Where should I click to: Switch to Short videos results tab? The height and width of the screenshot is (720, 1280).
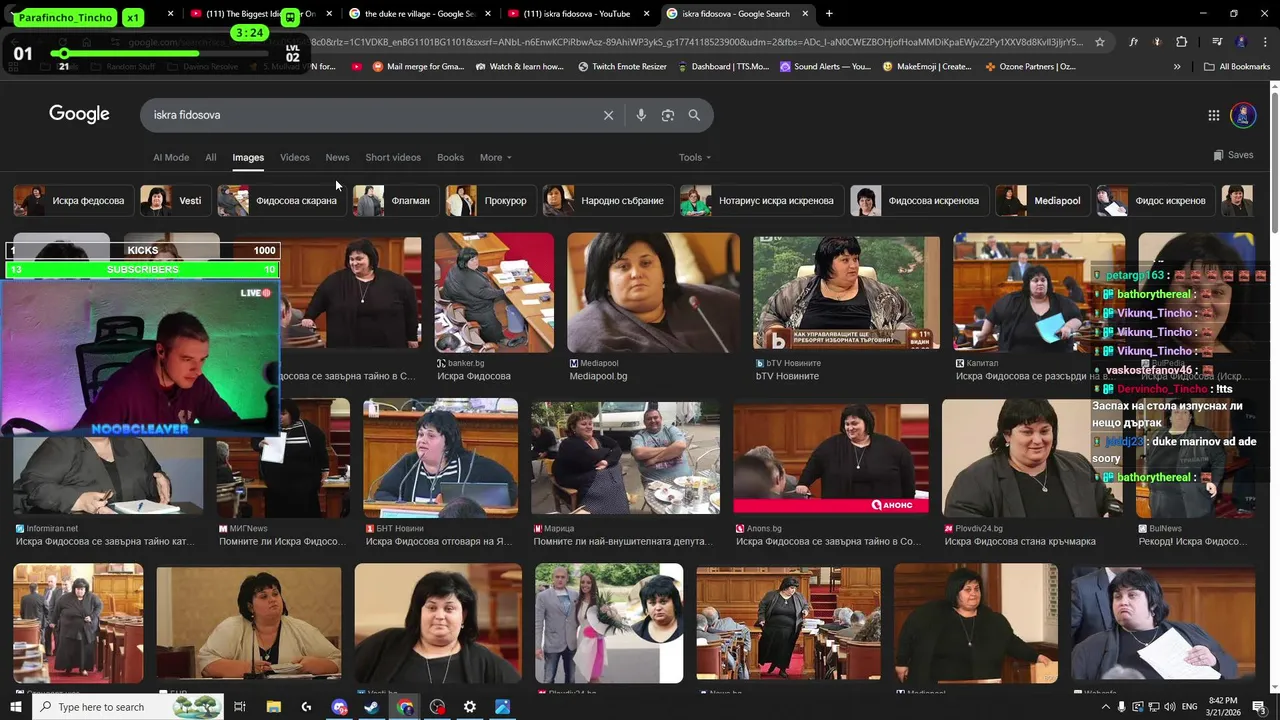tap(393, 157)
